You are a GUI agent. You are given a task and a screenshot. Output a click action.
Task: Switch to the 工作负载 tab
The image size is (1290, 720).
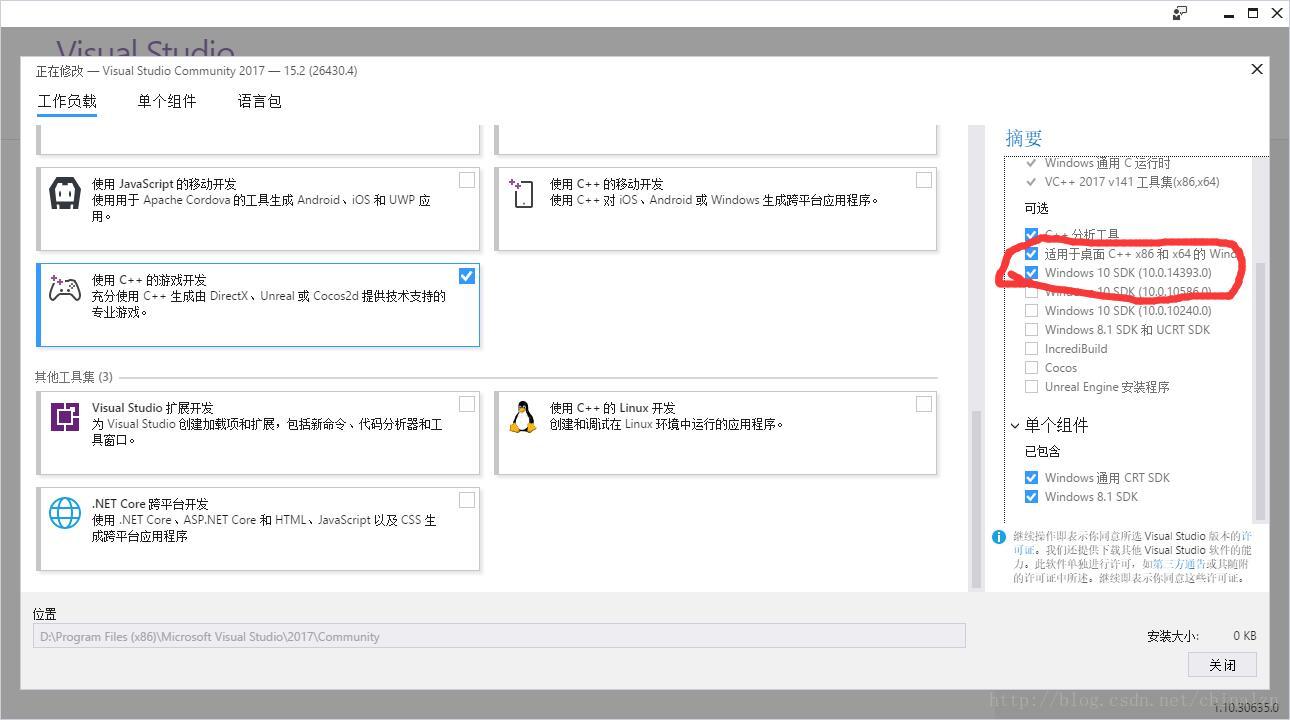(x=67, y=101)
